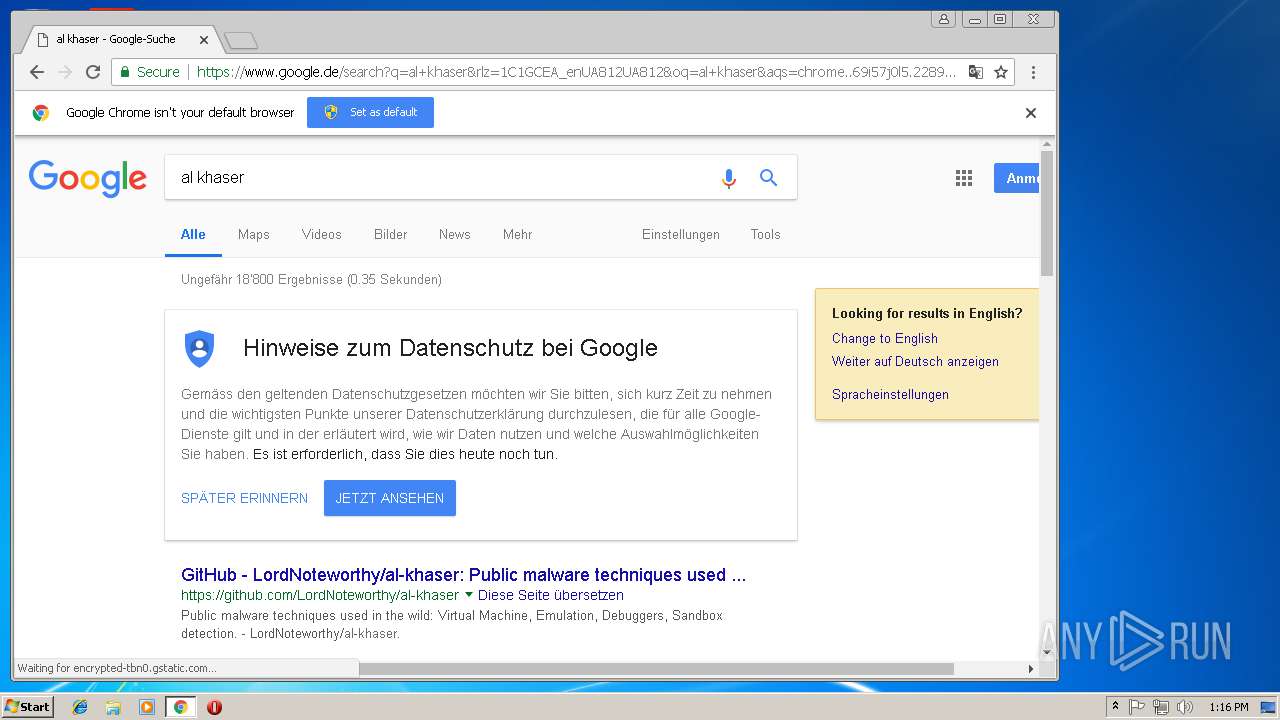Open Spracheinstellungen link
Screen dimensions: 1280x720
(890, 394)
